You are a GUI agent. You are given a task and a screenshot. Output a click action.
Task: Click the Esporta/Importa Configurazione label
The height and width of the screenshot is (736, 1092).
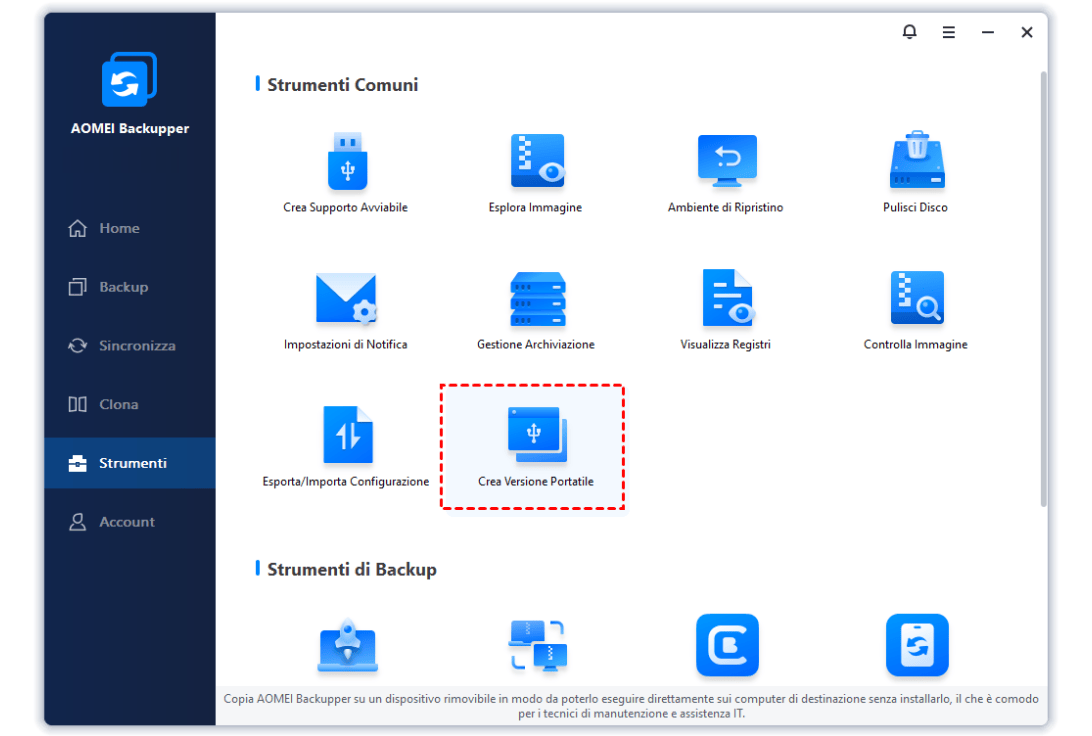[x=345, y=482]
